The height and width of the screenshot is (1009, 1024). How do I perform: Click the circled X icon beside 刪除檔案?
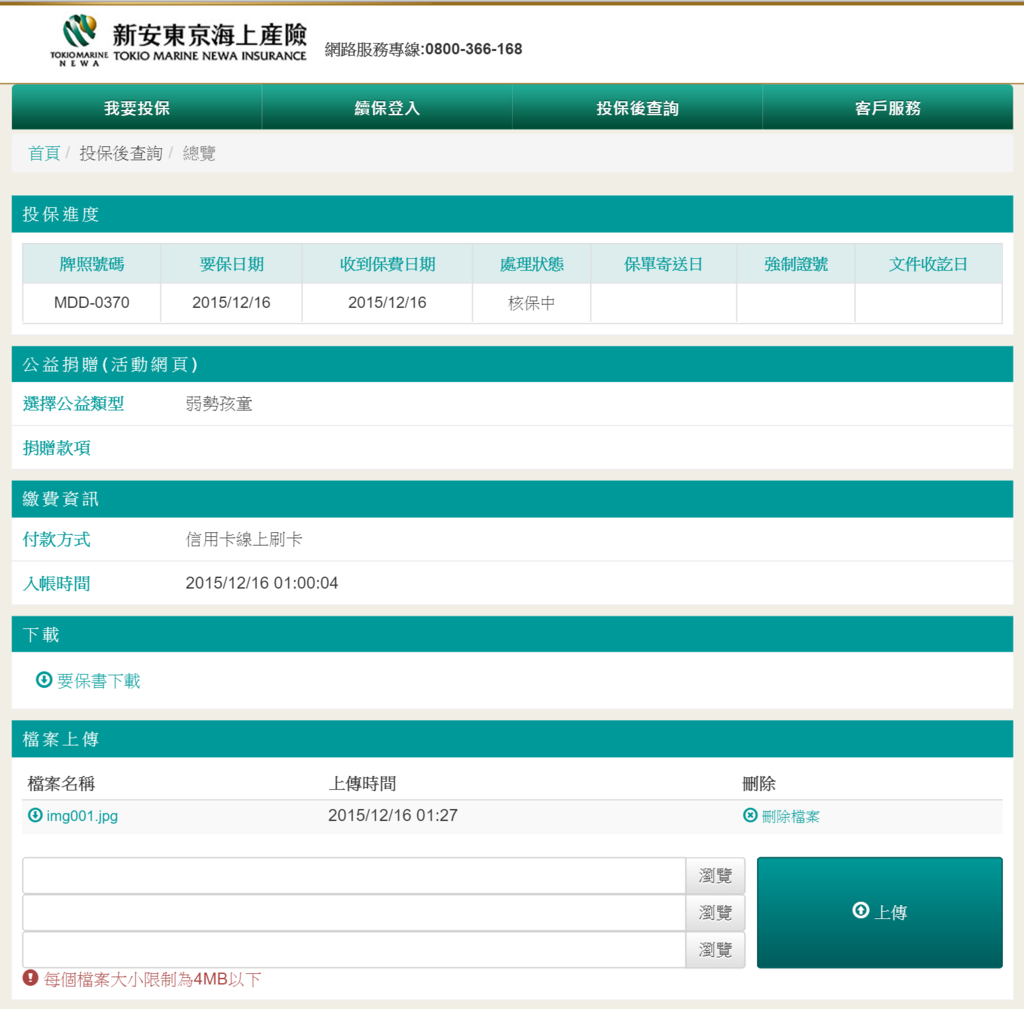click(x=749, y=816)
